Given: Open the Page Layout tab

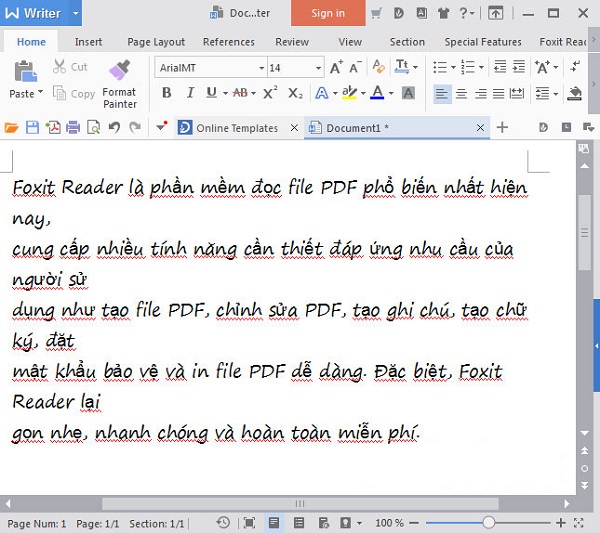Looking at the screenshot, I should pos(156,42).
